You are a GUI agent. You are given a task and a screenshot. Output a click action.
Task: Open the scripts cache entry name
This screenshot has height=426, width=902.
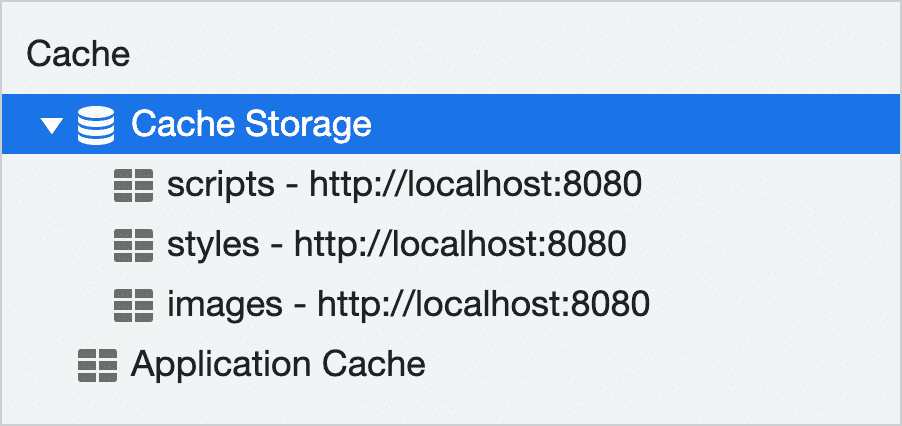tap(219, 185)
